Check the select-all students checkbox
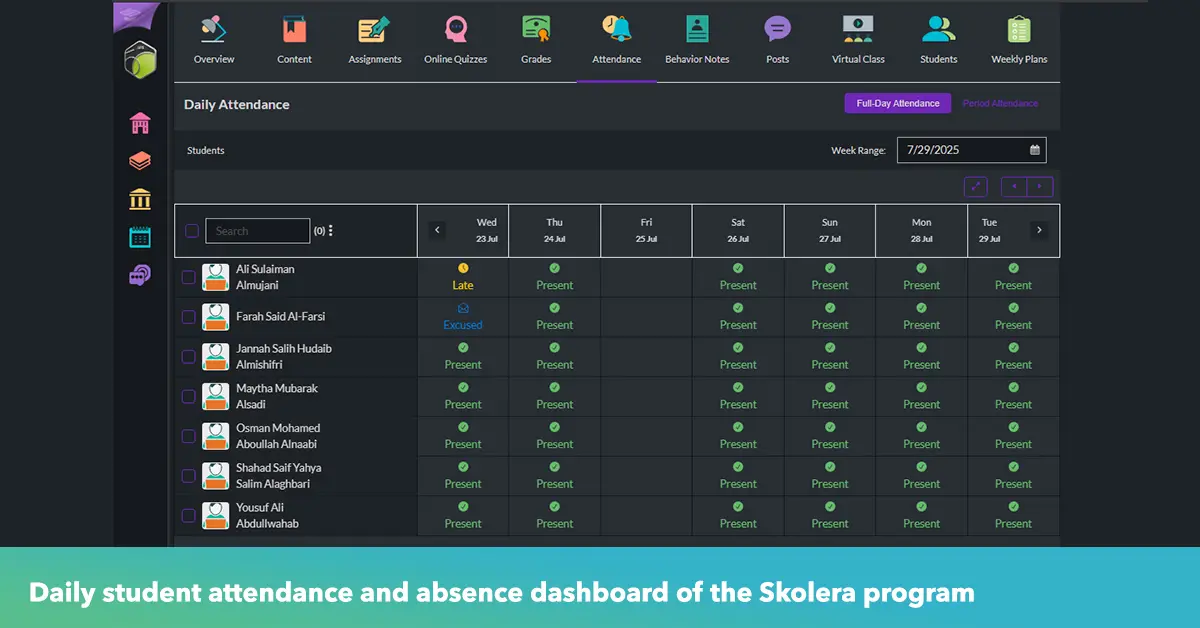This screenshot has width=1200, height=628. [192, 231]
